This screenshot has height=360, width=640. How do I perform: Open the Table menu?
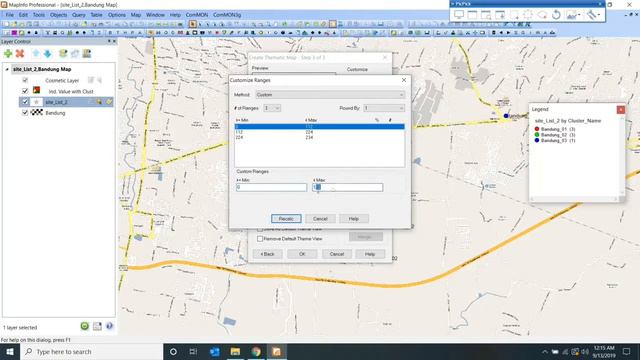click(96, 15)
